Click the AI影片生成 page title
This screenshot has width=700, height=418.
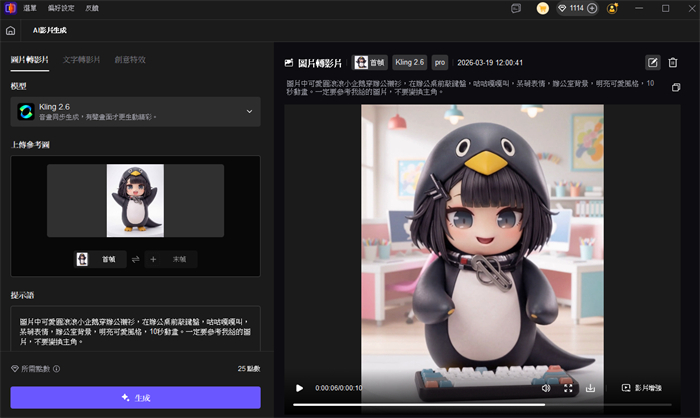50,30
